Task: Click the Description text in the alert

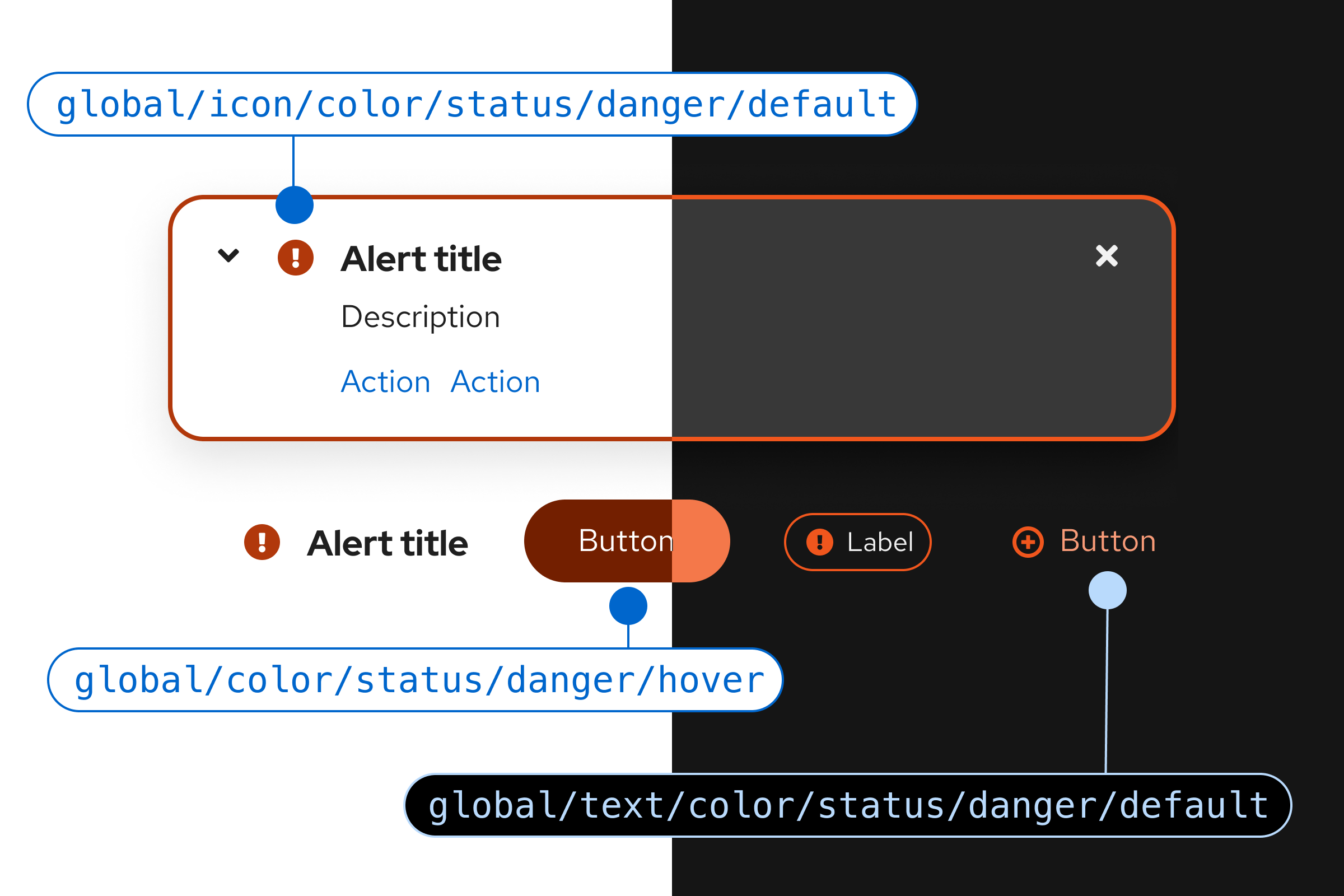Action: [x=421, y=316]
